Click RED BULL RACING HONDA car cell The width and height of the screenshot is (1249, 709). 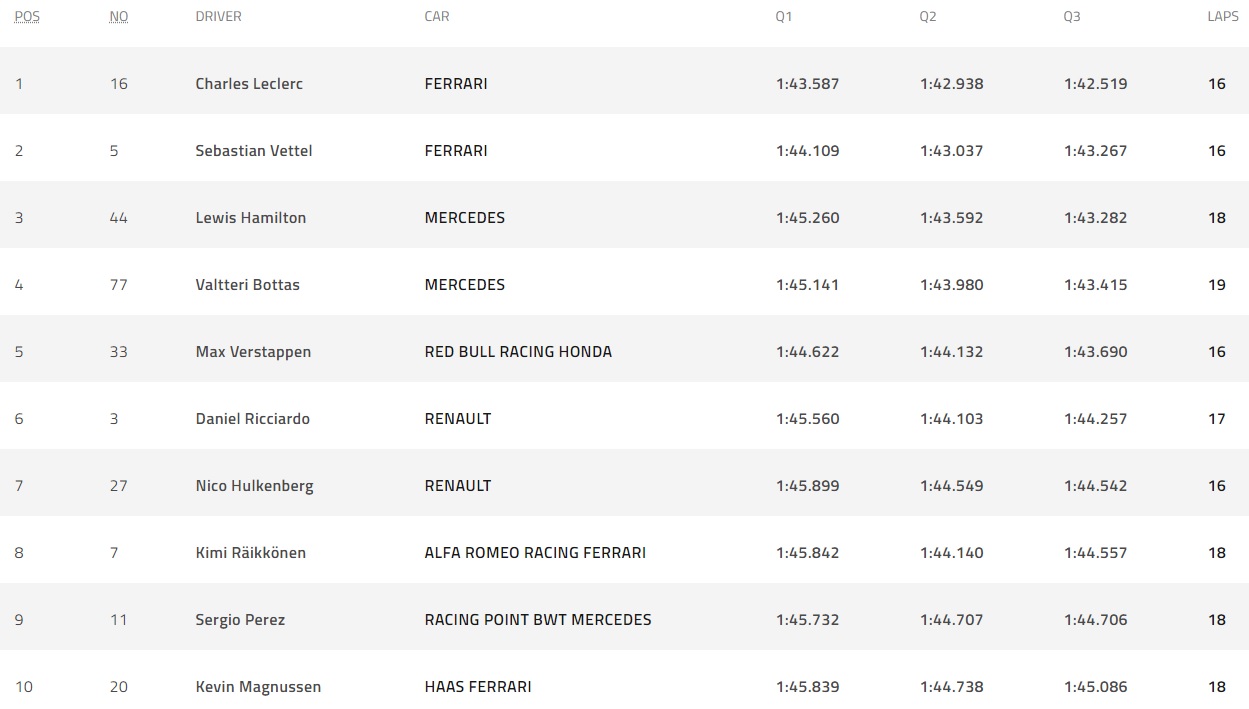(518, 352)
